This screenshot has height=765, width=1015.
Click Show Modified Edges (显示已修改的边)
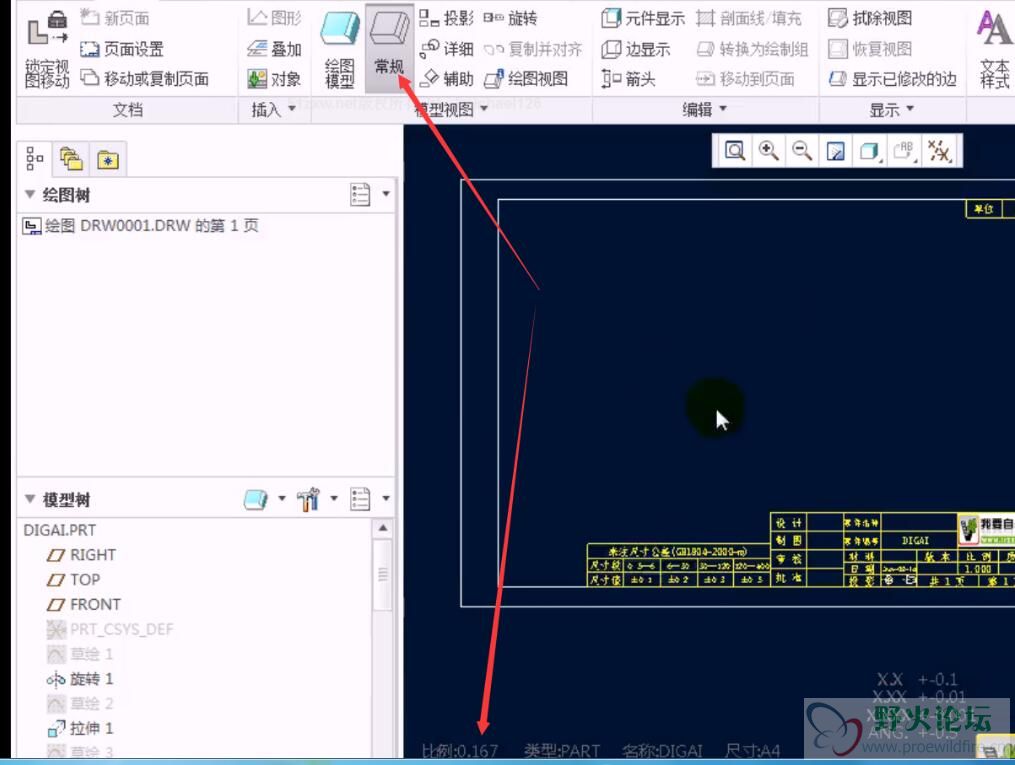(x=892, y=79)
